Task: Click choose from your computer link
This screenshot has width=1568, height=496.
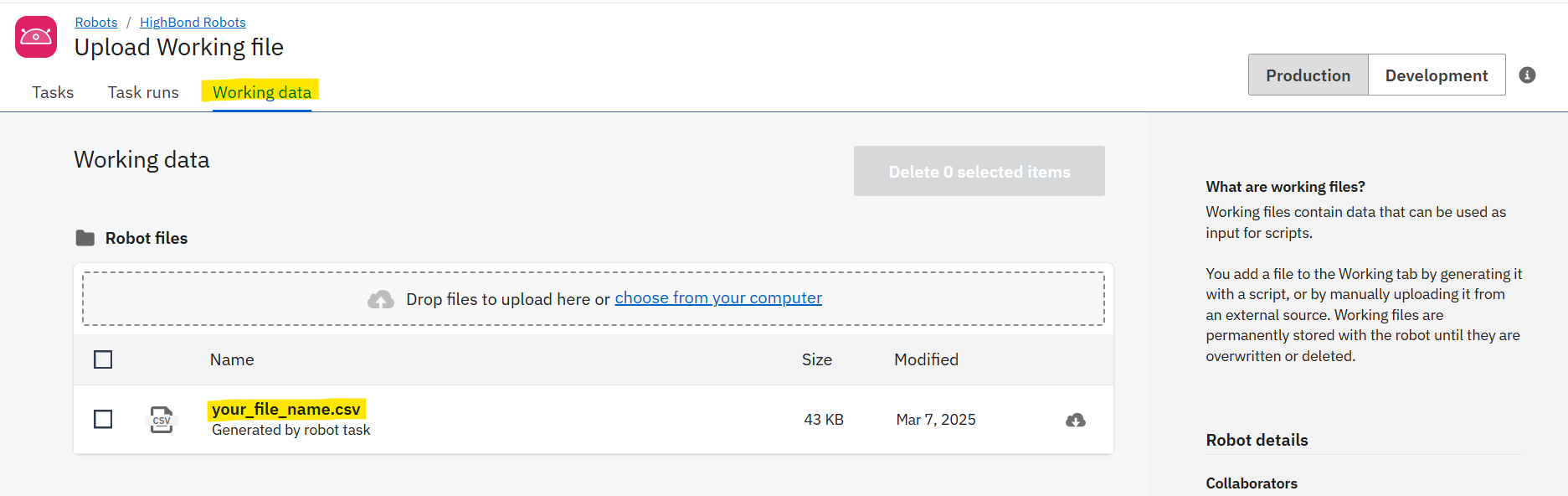Action: click(718, 298)
